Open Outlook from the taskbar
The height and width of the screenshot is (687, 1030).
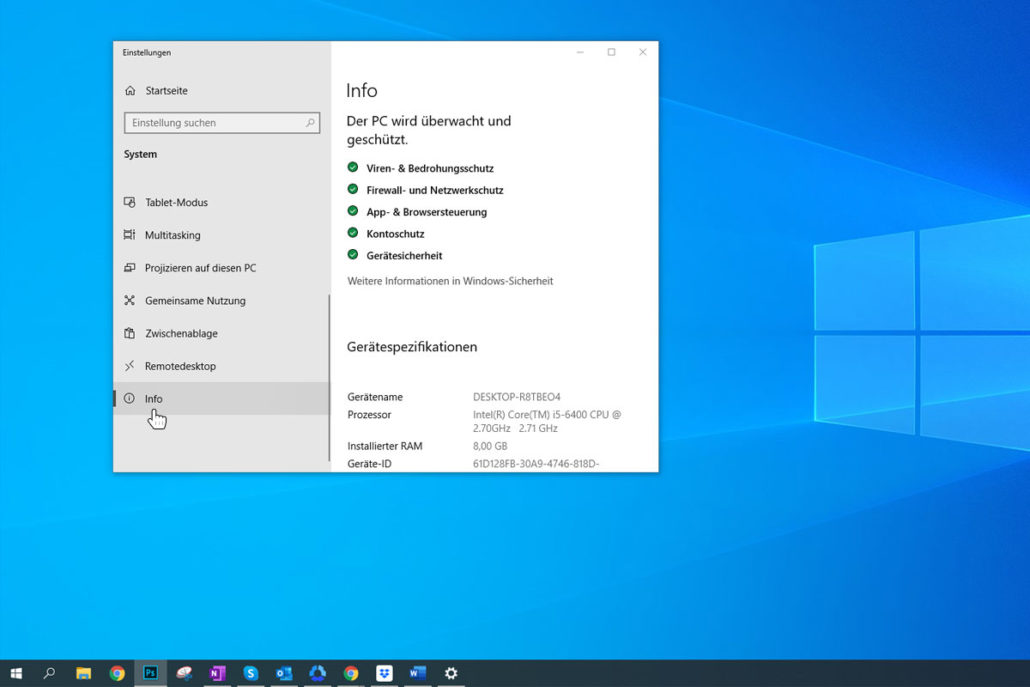[x=284, y=673]
